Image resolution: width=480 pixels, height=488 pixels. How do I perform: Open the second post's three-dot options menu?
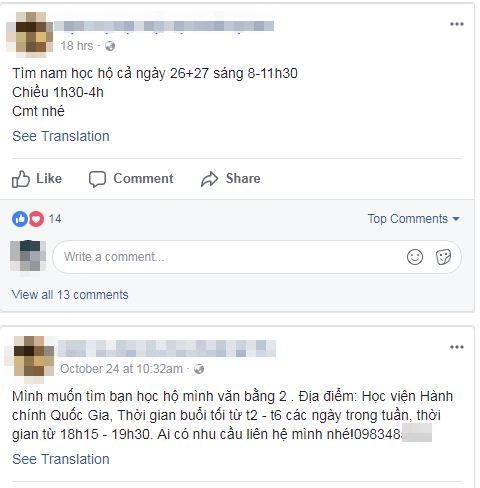click(x=457, y=347)
